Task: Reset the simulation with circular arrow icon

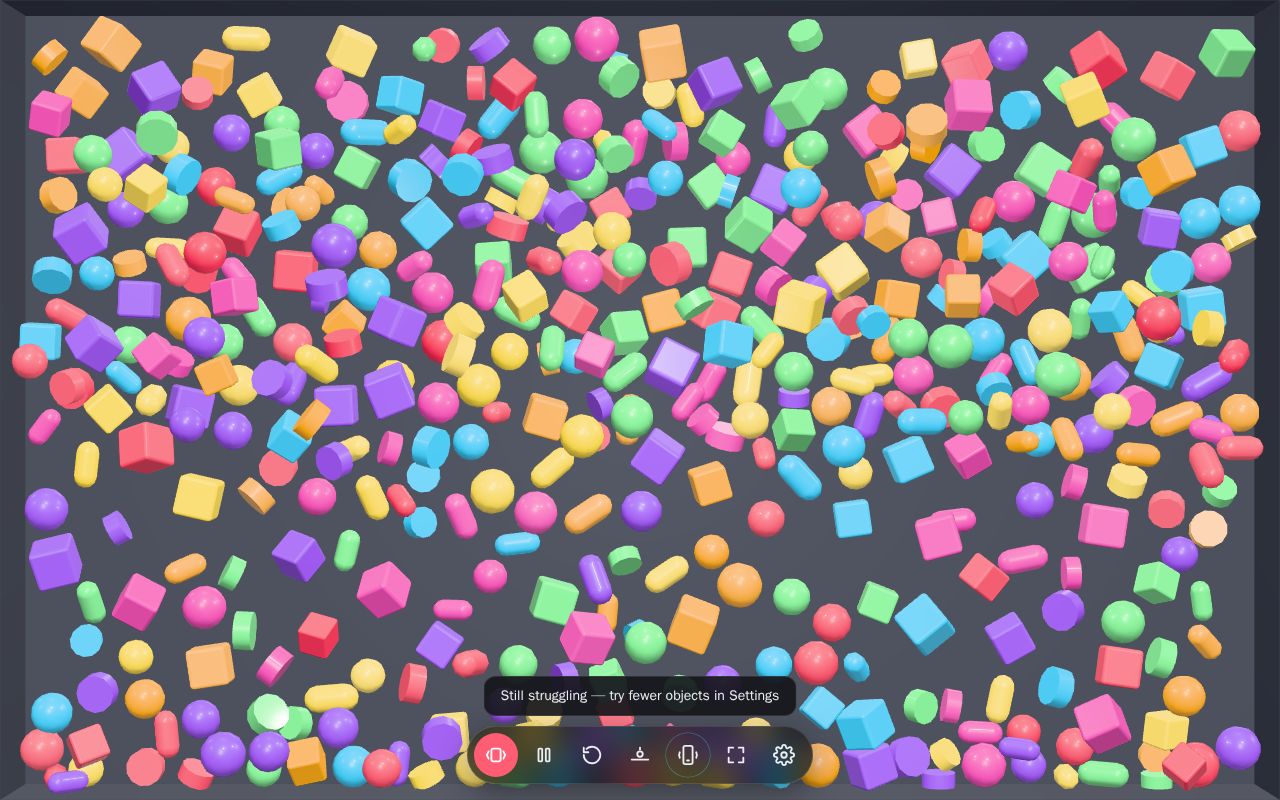Action: [592, 755]
